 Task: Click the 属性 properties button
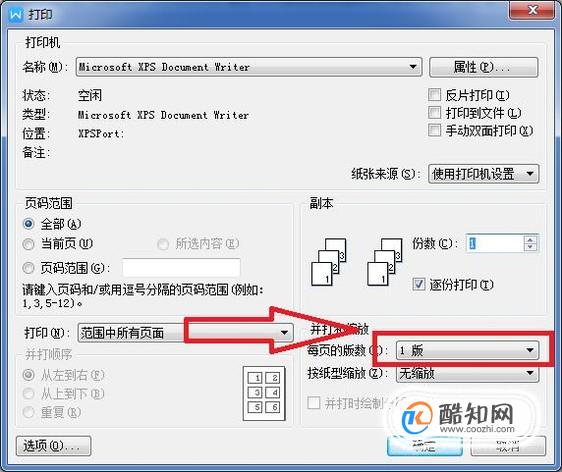[484, 67]
